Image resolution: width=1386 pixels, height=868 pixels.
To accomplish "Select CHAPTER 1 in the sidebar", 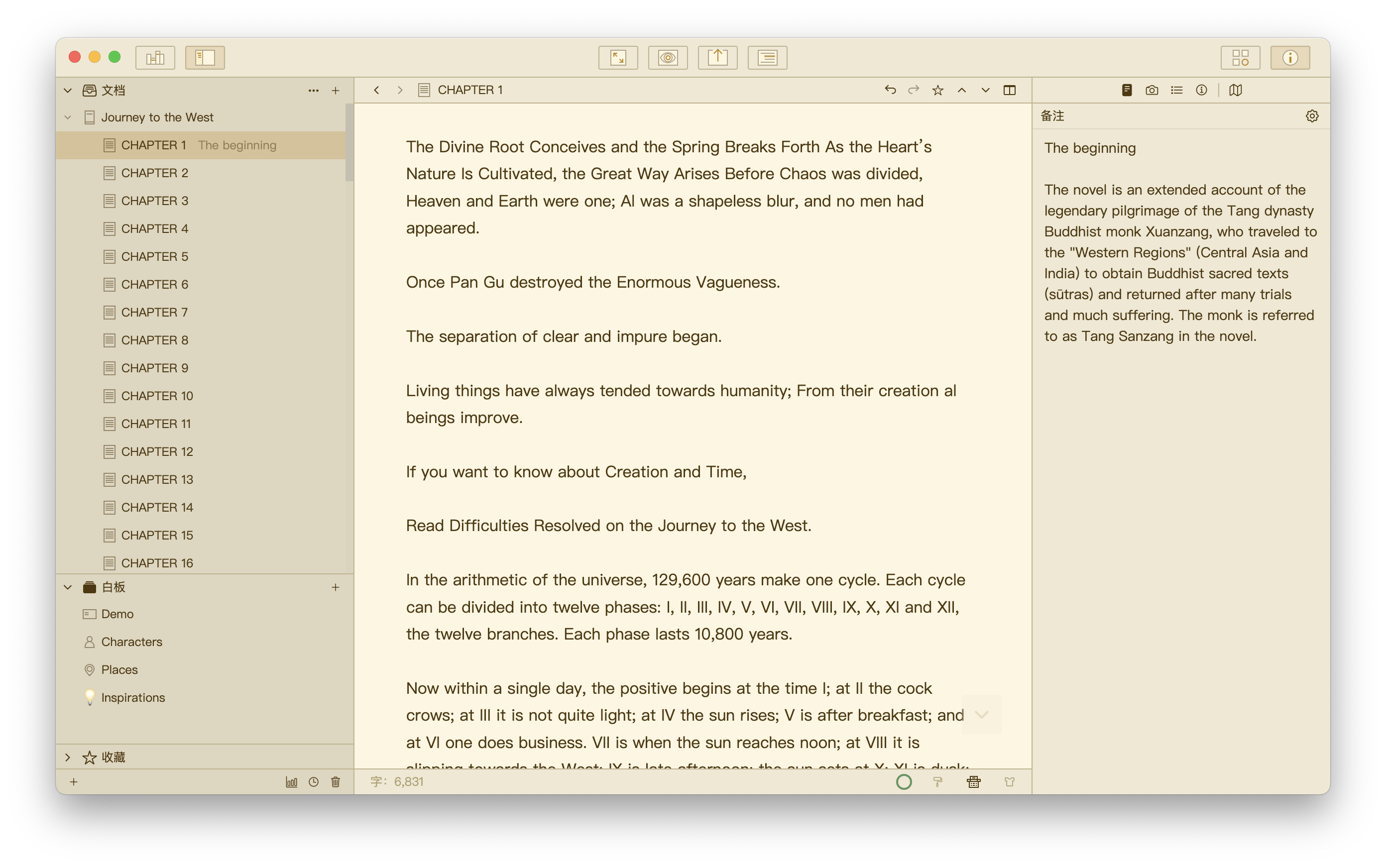I will point(201,145).
